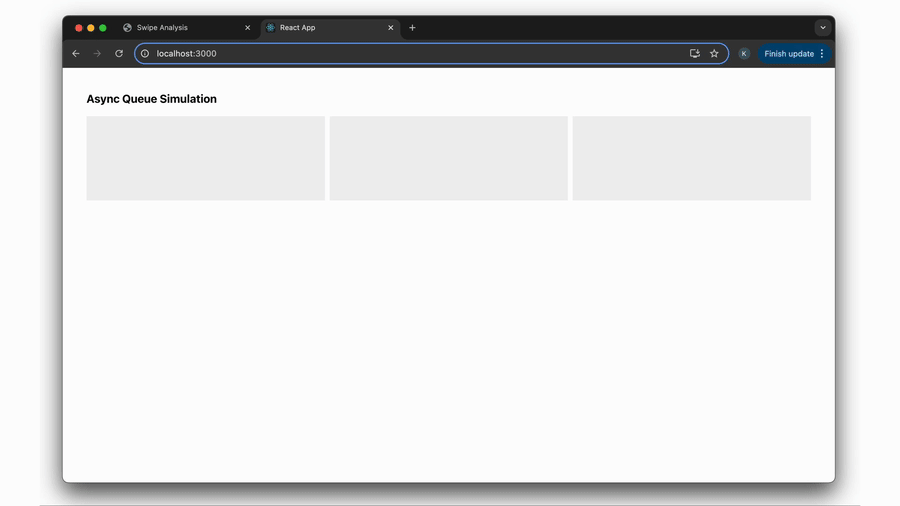Click the third gray queue panel
The height and width of the screenshot is (506, 900).
pyautogui.click(x=691, y=158)
